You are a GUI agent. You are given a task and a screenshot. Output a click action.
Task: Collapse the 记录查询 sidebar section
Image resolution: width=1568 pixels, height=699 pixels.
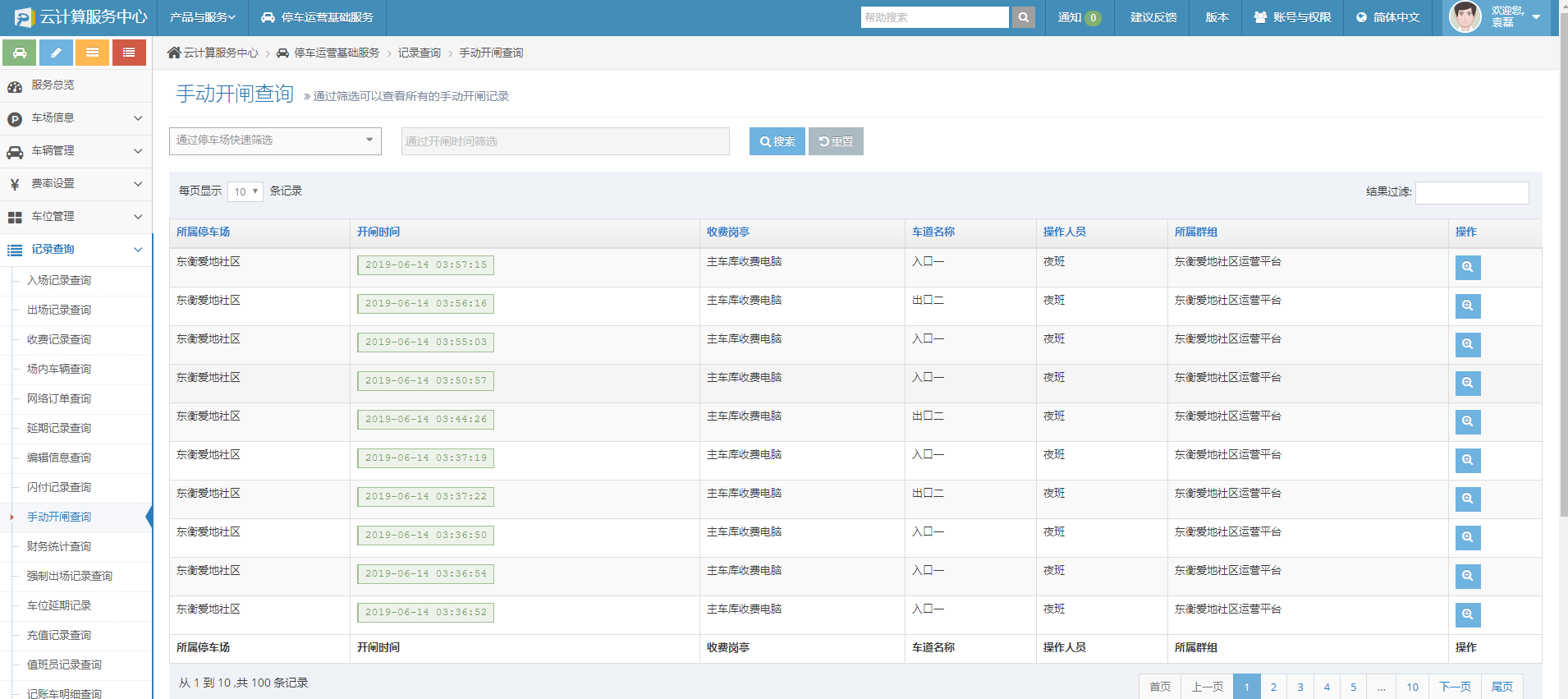pyautogui.click(x=76, y=250)
